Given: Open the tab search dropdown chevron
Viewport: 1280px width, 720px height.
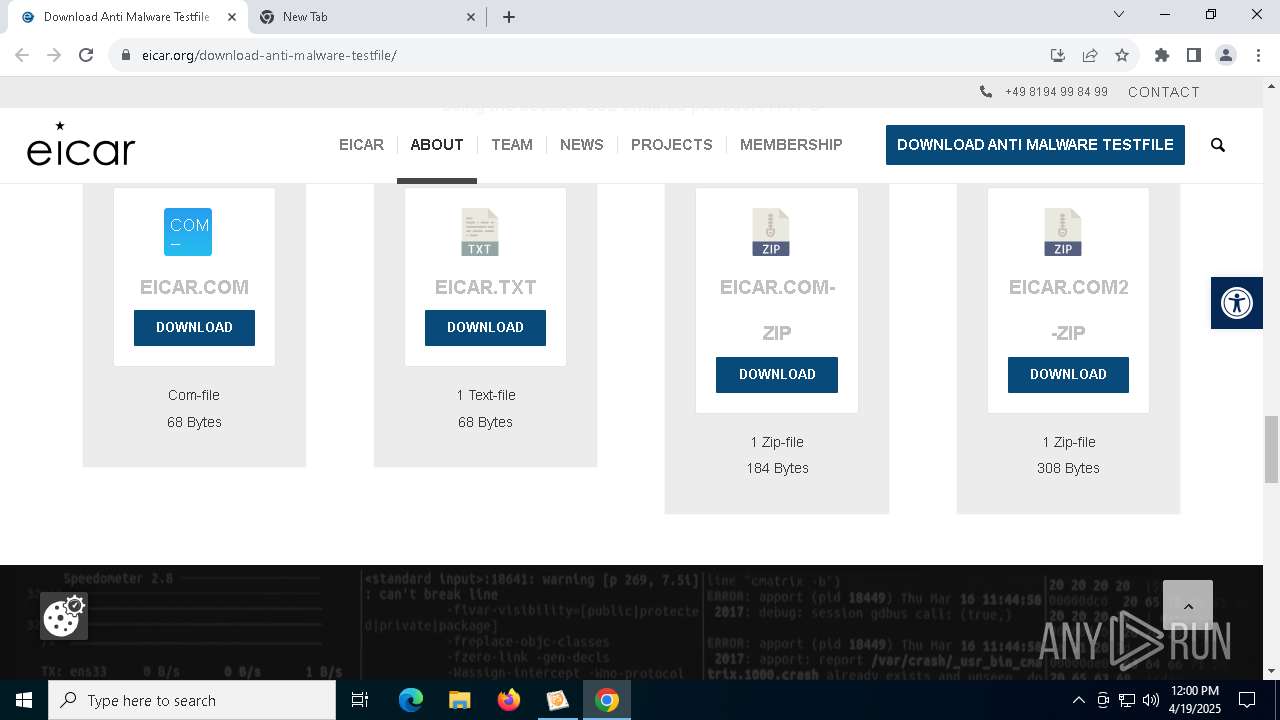Looking at the screenshot, I should click(x=1119, y=15).
